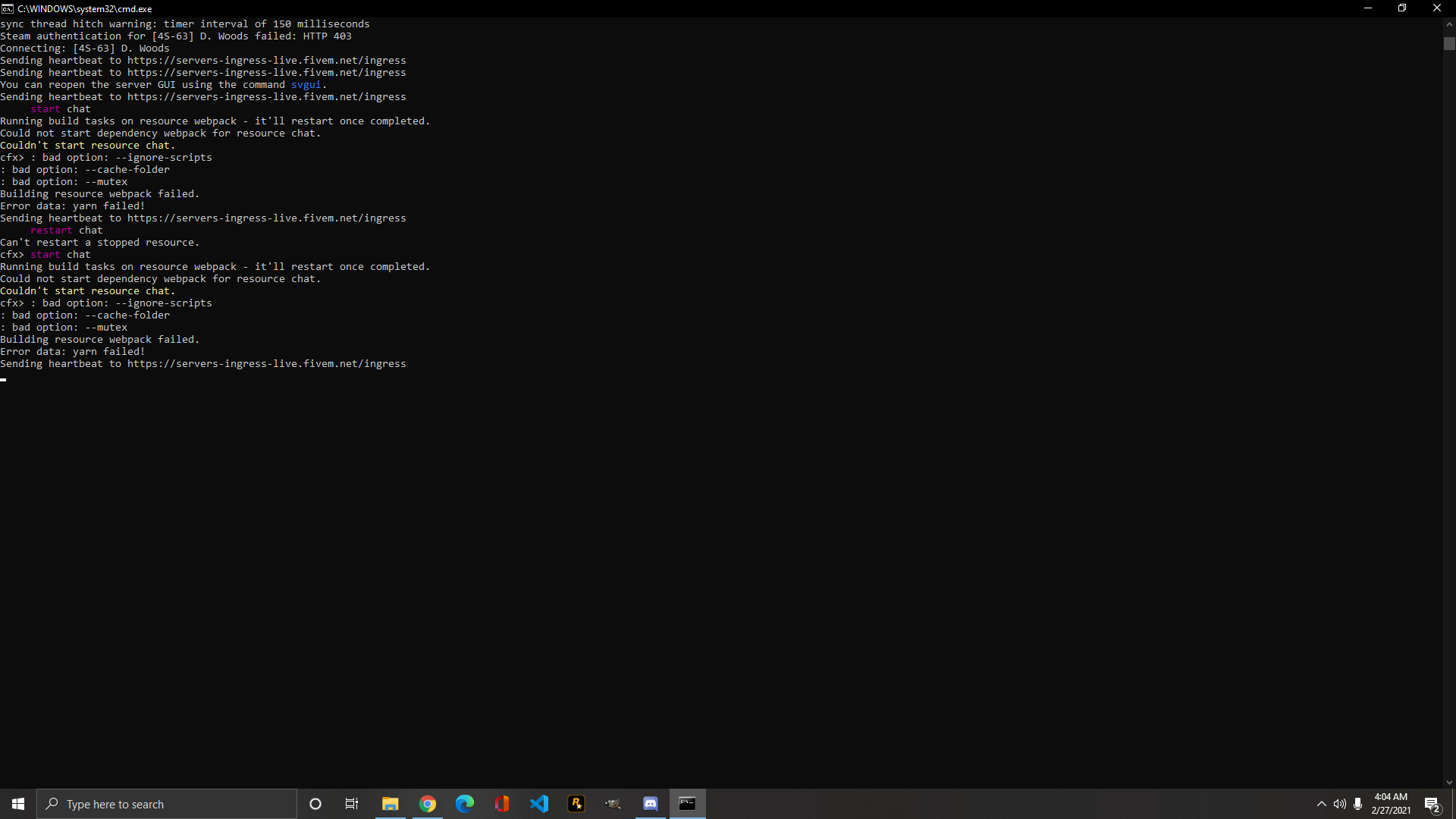Image resolution: width=1456 pixels, height=819 pixels.
Task: Expand hidden system tray icons
Action: tap(1321, 804)
